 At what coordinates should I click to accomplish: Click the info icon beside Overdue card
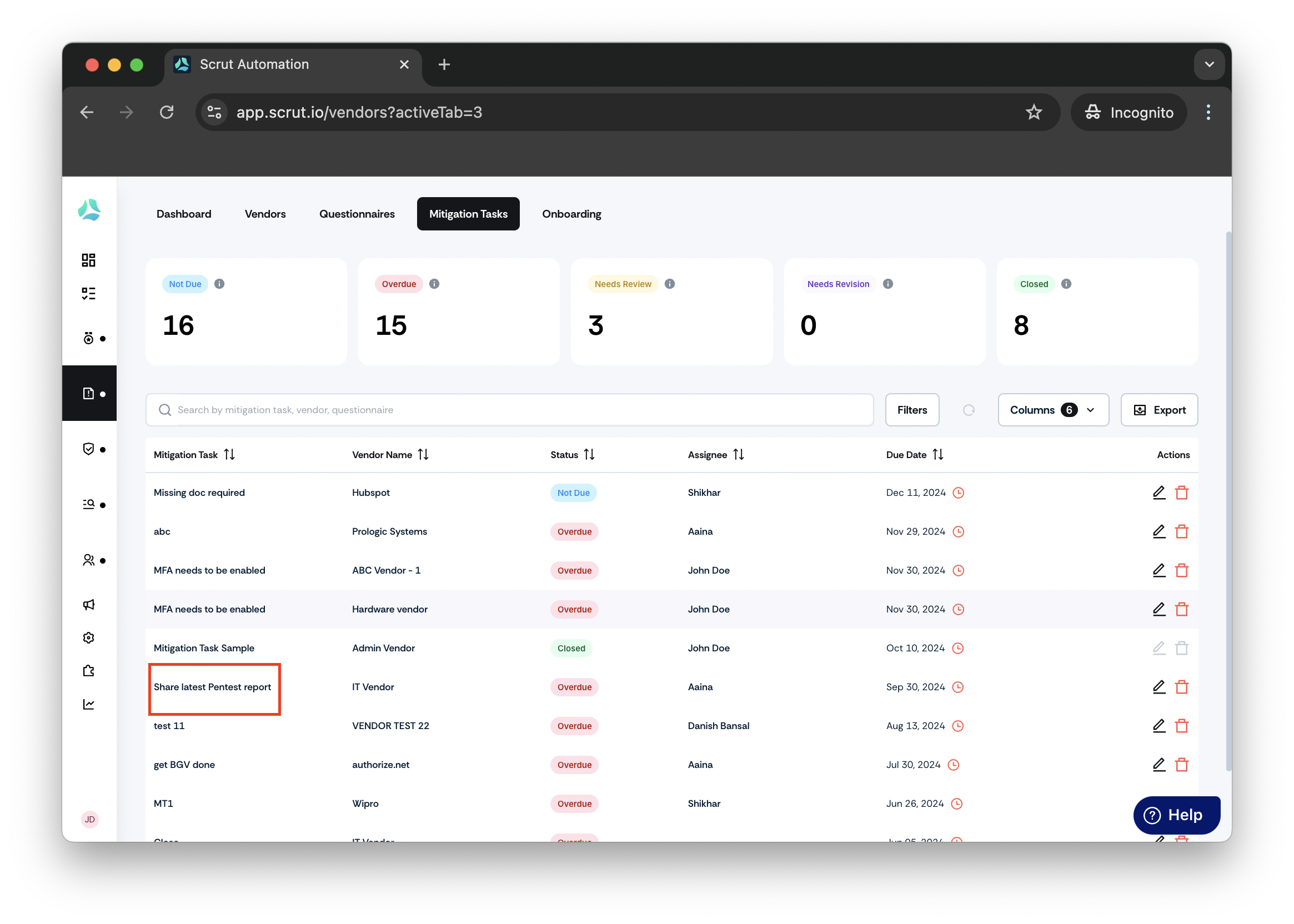[434, 284]
